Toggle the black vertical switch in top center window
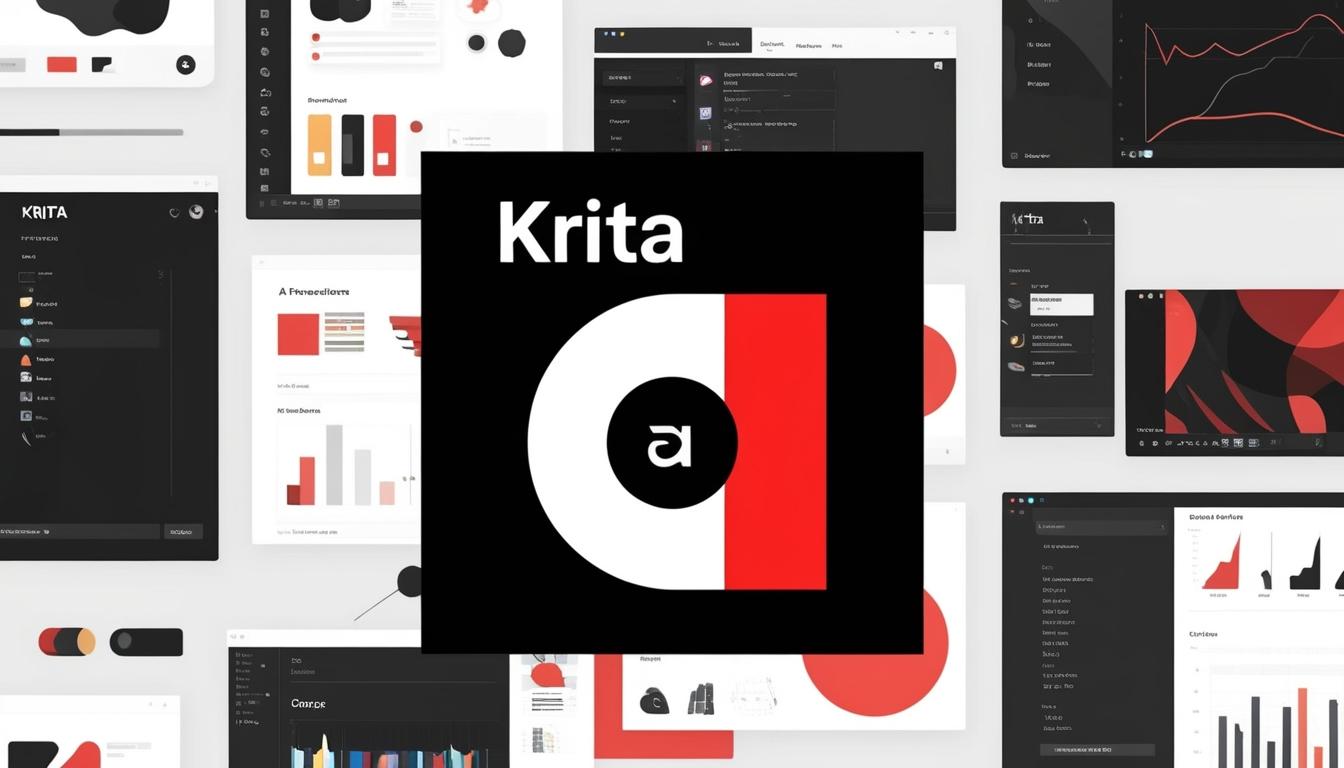Screen dimensions: 1344x768 coord(352,145)
